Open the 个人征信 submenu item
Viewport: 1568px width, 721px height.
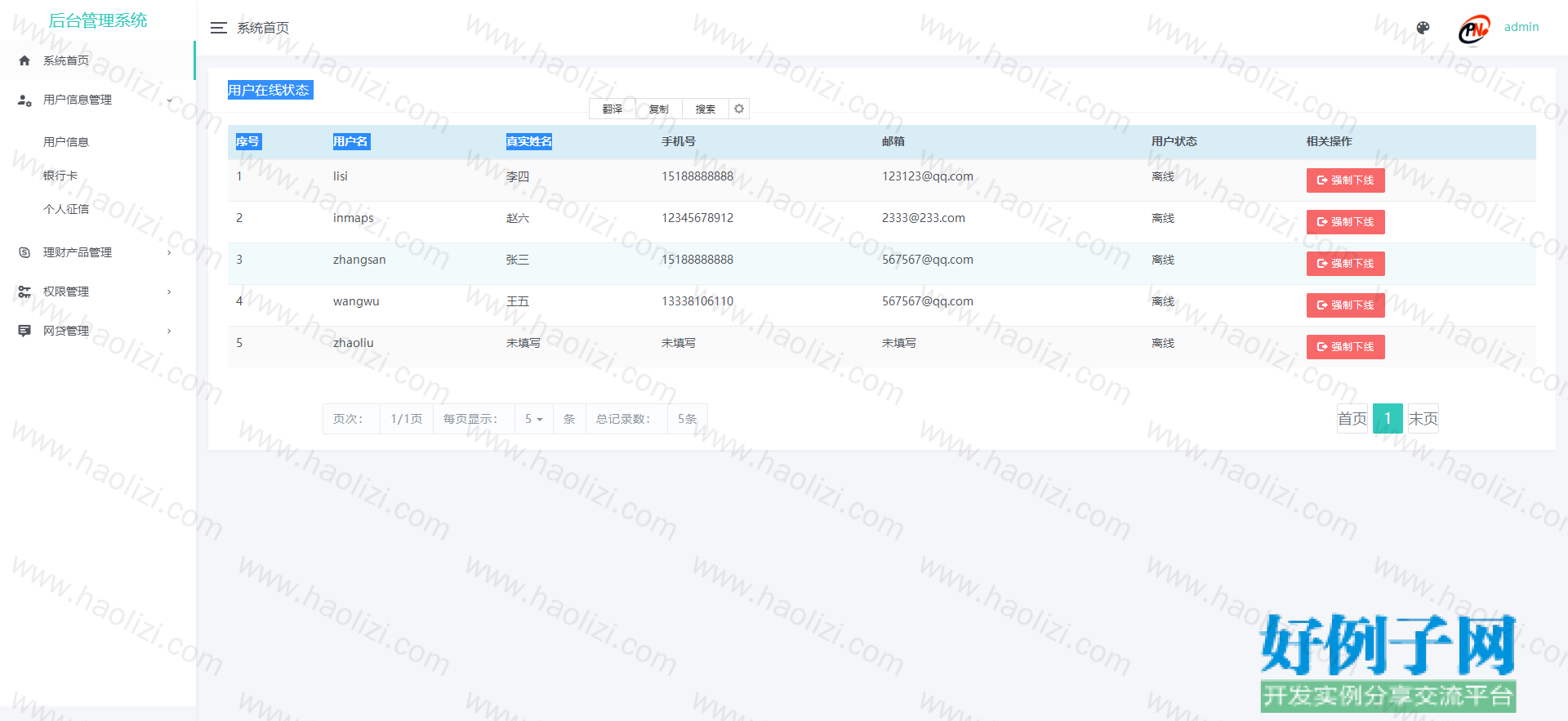pos(66,209)
